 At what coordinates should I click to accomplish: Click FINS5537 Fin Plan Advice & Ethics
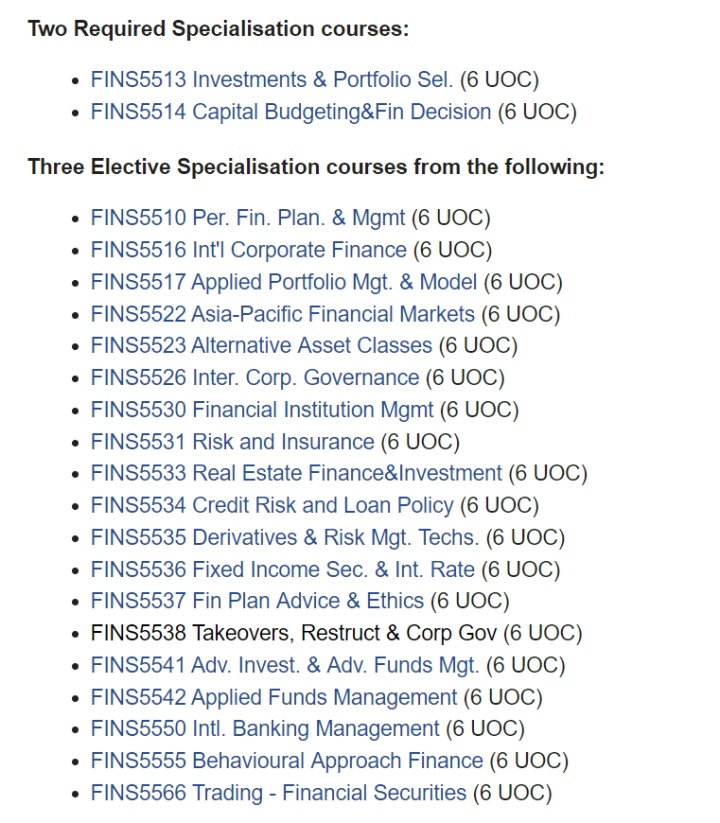[x=257, y=601]
